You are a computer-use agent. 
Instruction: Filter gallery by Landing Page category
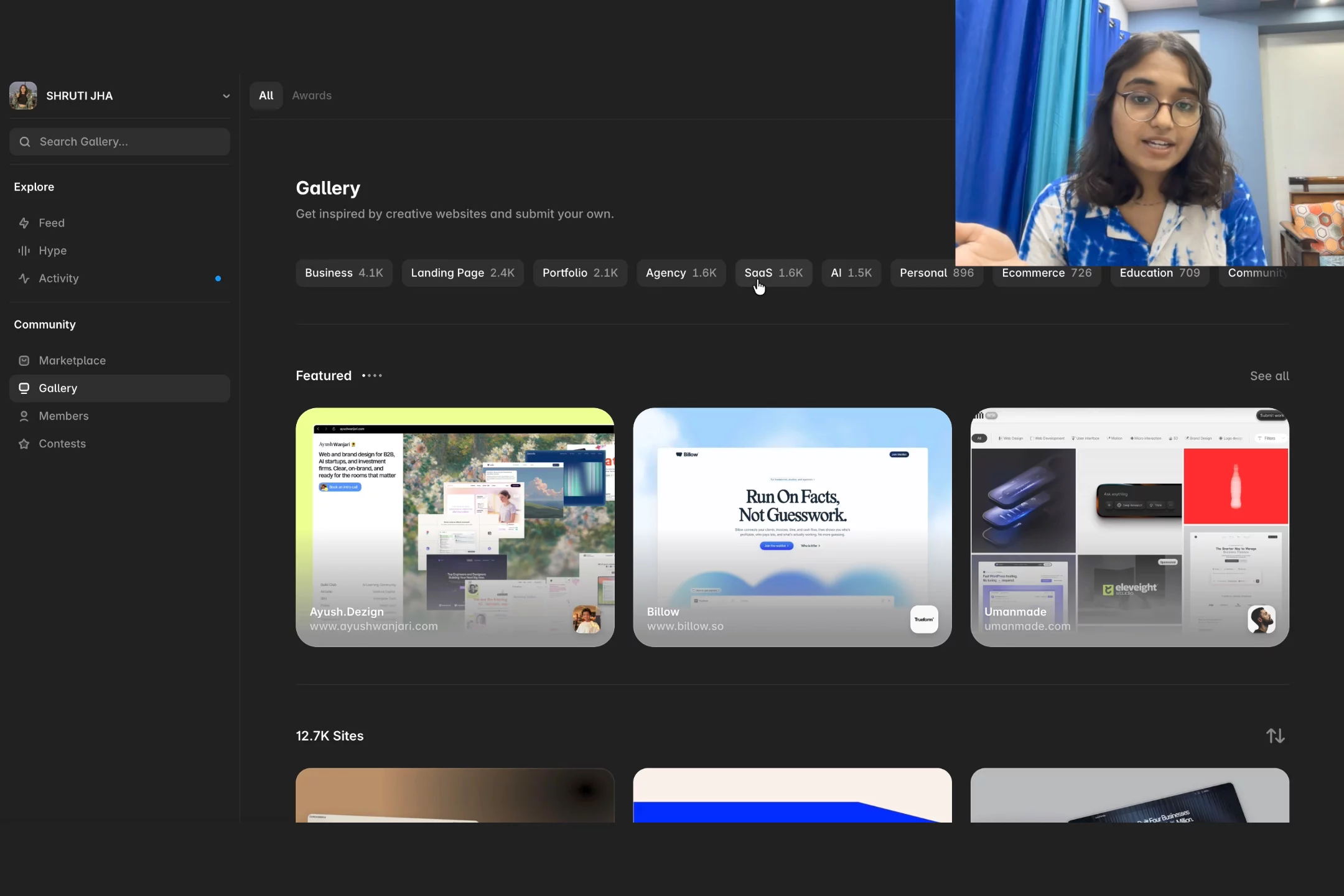[462, 273]
